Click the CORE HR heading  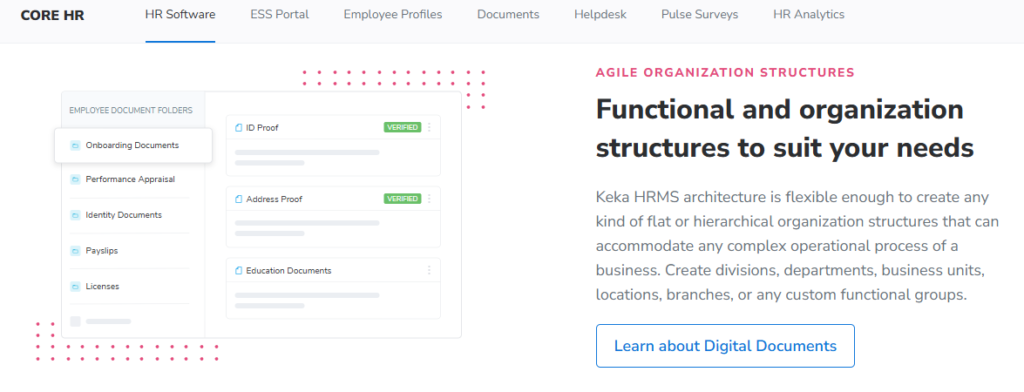point(52,15)
